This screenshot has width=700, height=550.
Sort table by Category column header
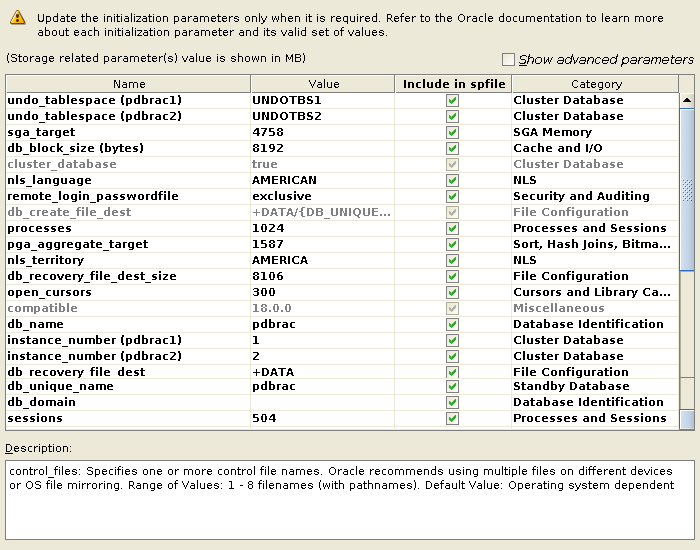click(x=596, y=84)
